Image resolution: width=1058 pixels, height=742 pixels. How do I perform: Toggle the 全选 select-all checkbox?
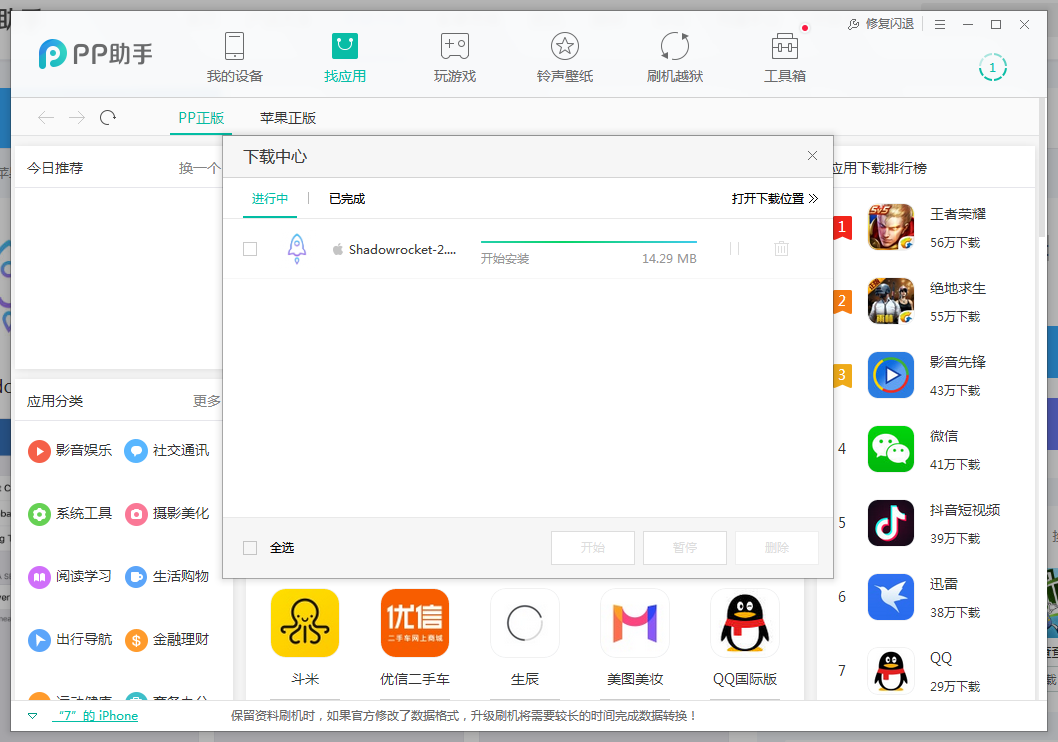250,548
